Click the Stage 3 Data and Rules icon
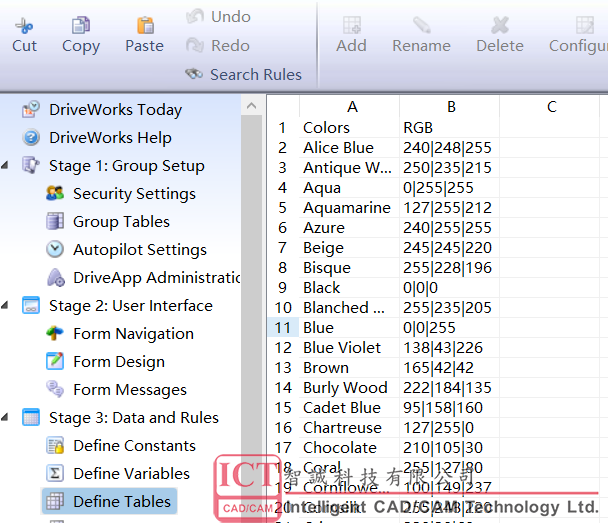This screenshot has height=523, width=608. 31,417
